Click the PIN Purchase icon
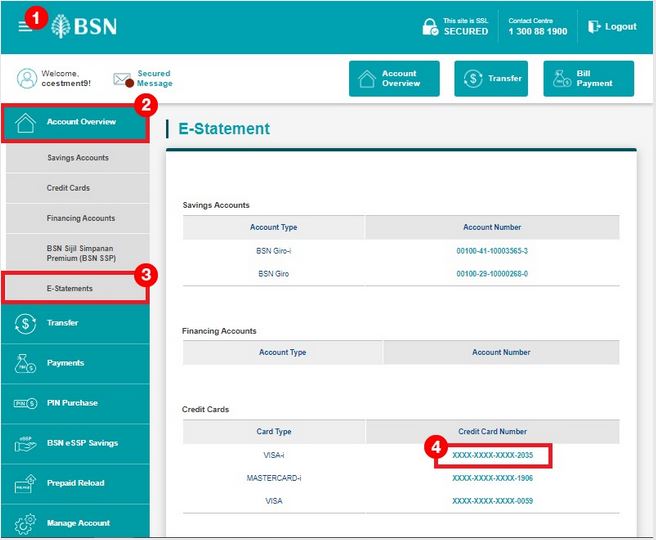Viewport: 656px width, 540px height. coord(25,403)
